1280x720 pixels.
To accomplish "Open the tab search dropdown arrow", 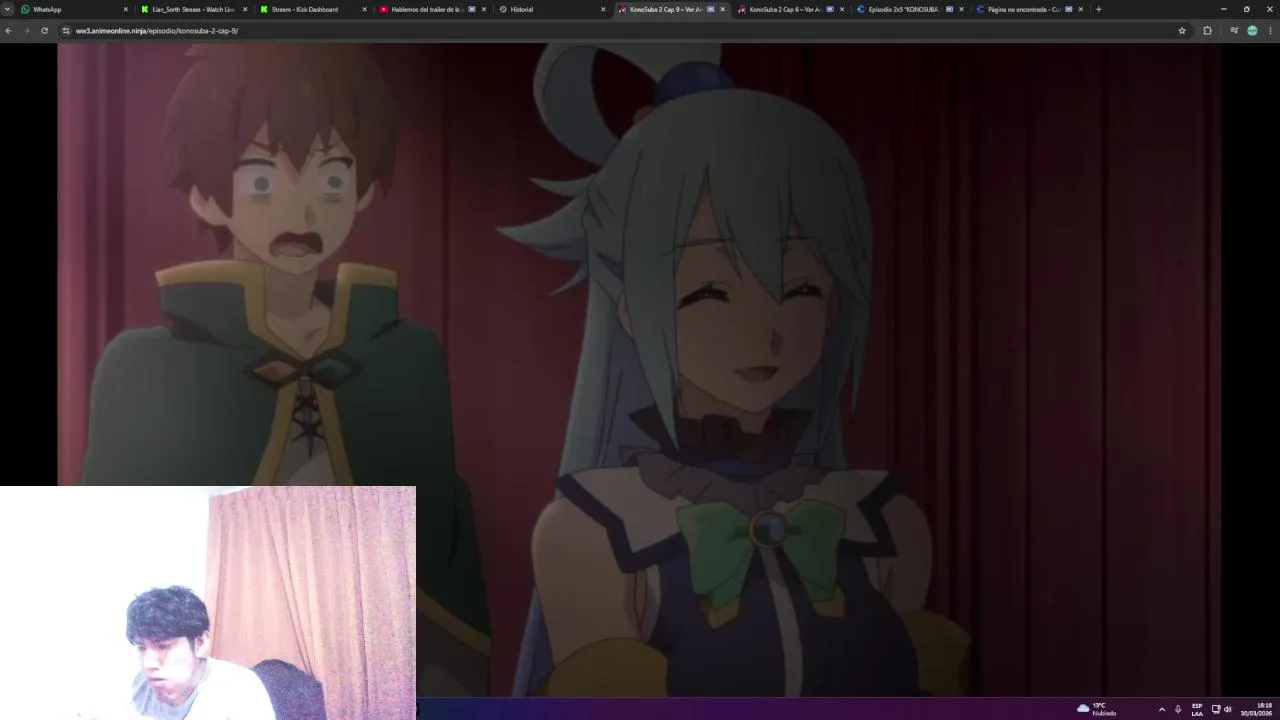I will 8,9.
